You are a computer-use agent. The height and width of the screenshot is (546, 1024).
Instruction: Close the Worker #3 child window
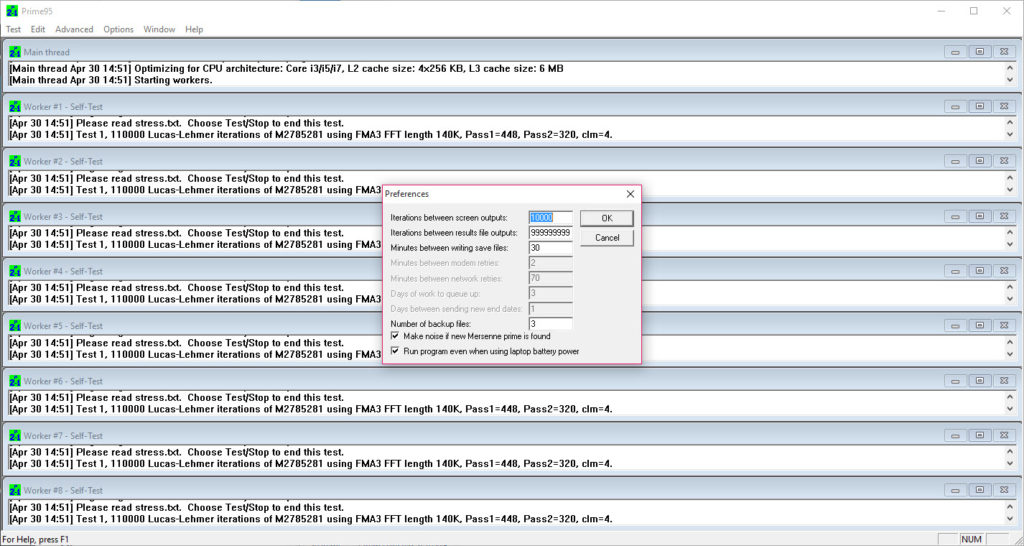pyautogui.click(x=1004, y=216)
